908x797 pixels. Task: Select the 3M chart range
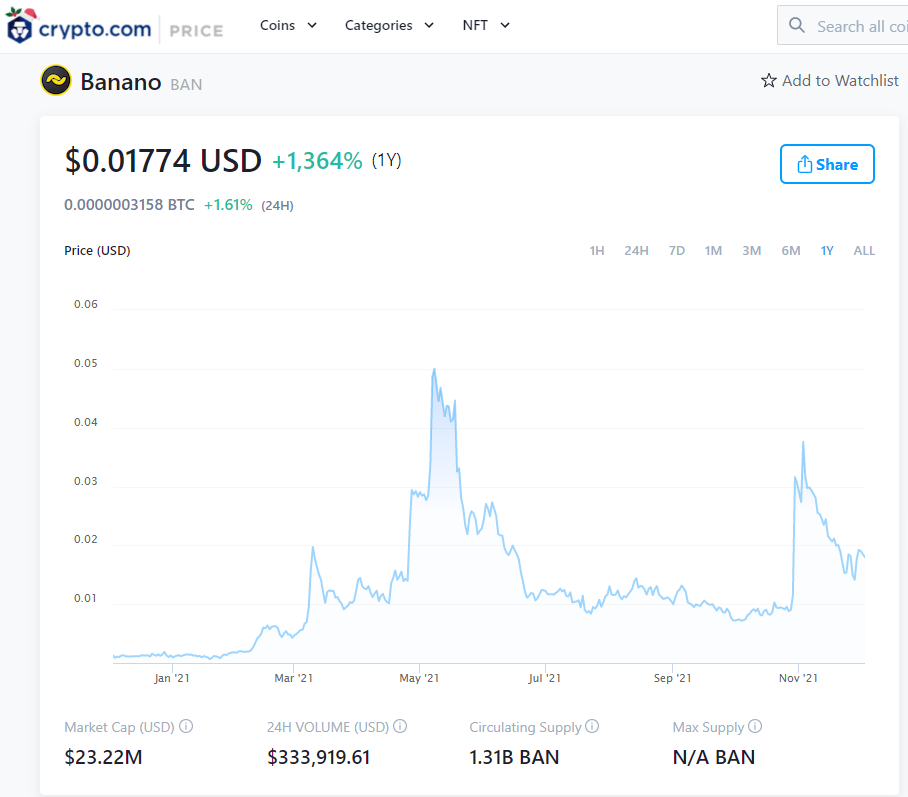click(752, 251)
